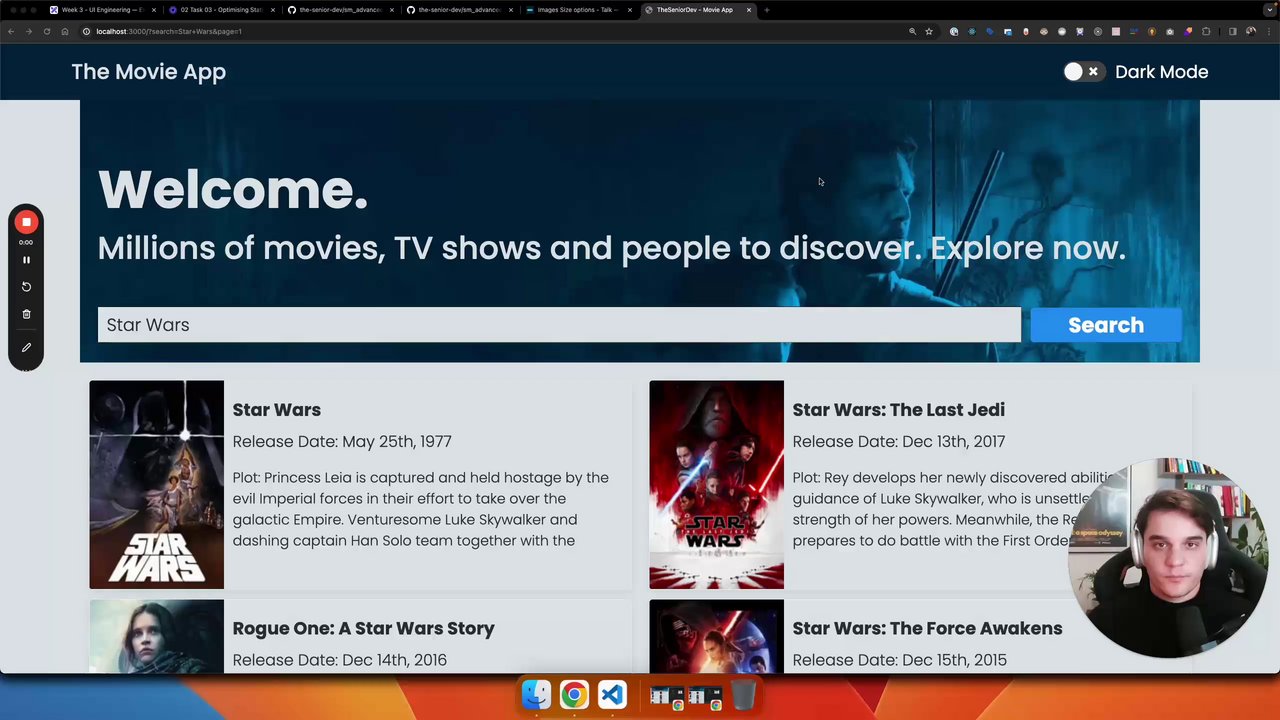The width and height of the screenshot is (1280, 720).
Task: Click Release Date May 25th, 1977 text
Action: coord(342,441)
